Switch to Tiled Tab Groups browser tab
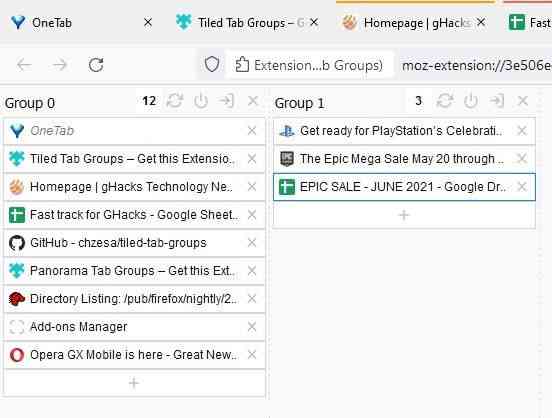 pos(247,23)
